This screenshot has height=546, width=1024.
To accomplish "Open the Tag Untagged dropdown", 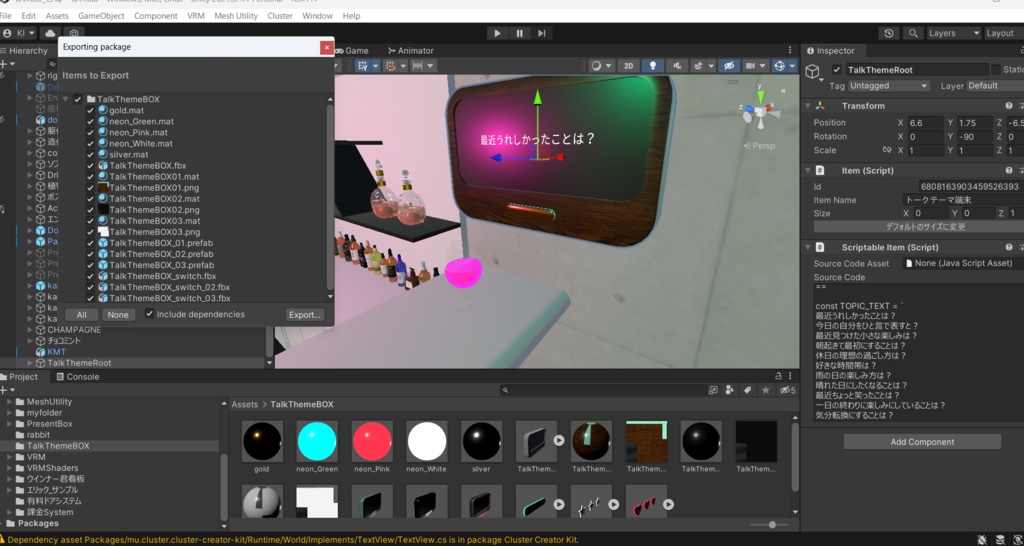I will tap(889, 86).
